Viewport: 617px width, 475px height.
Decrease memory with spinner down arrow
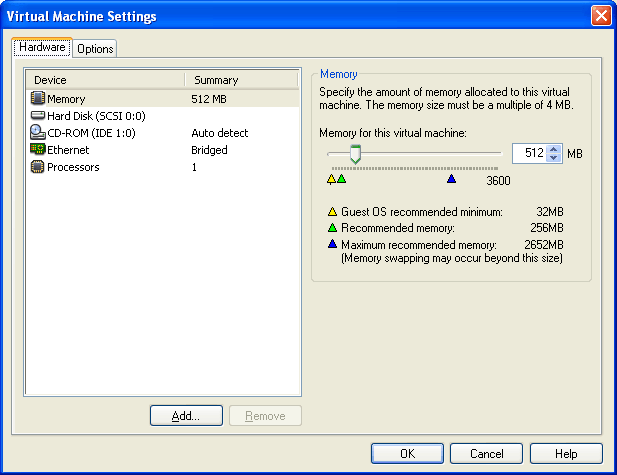(554, 159)
